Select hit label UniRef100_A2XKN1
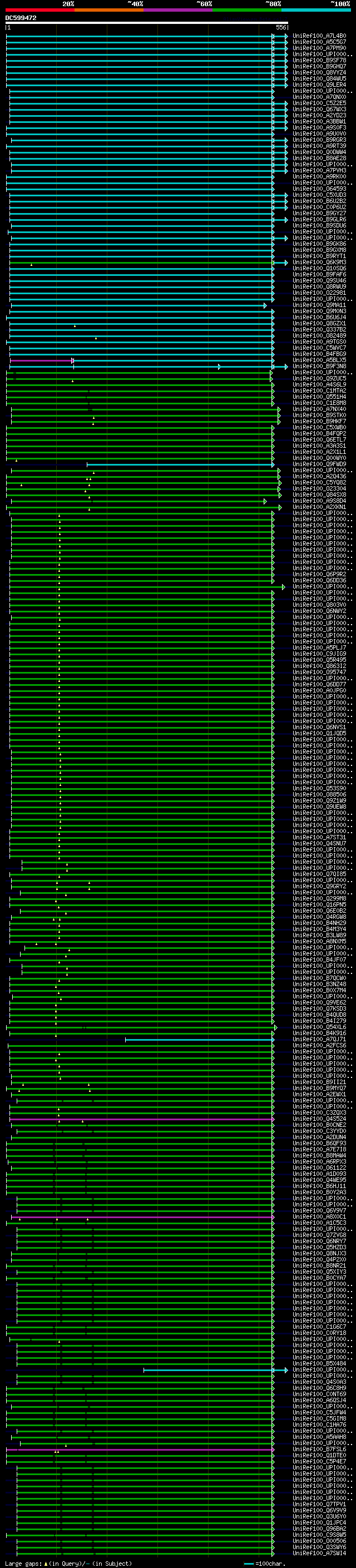The height and width of the screenshot is (1568, 356). pyautogui.click(x=319, y=507)
